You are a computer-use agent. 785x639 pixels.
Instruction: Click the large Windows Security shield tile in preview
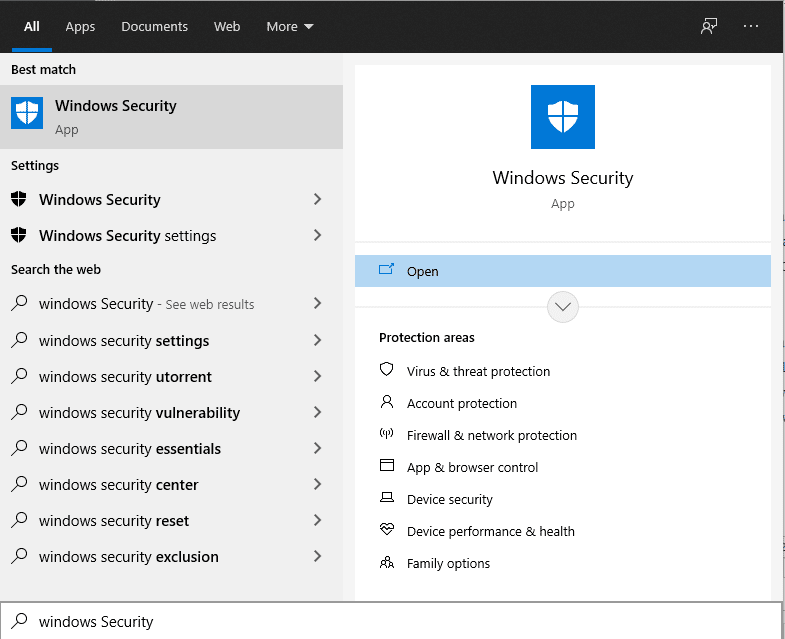pyautogui.click(x=563, y=117)
